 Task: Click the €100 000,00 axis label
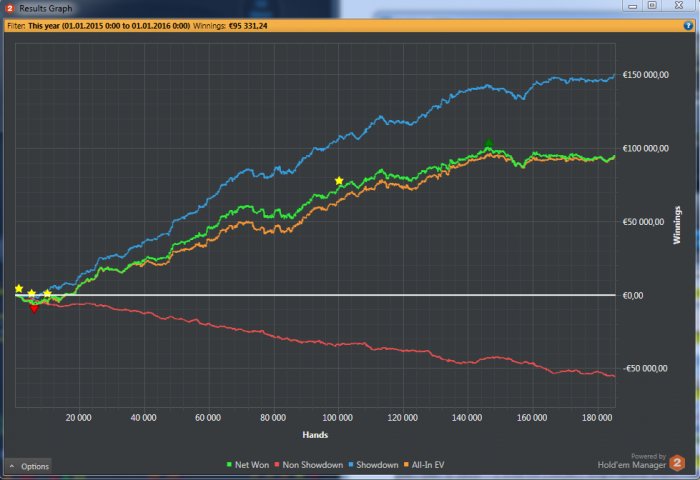click(646, 148)
